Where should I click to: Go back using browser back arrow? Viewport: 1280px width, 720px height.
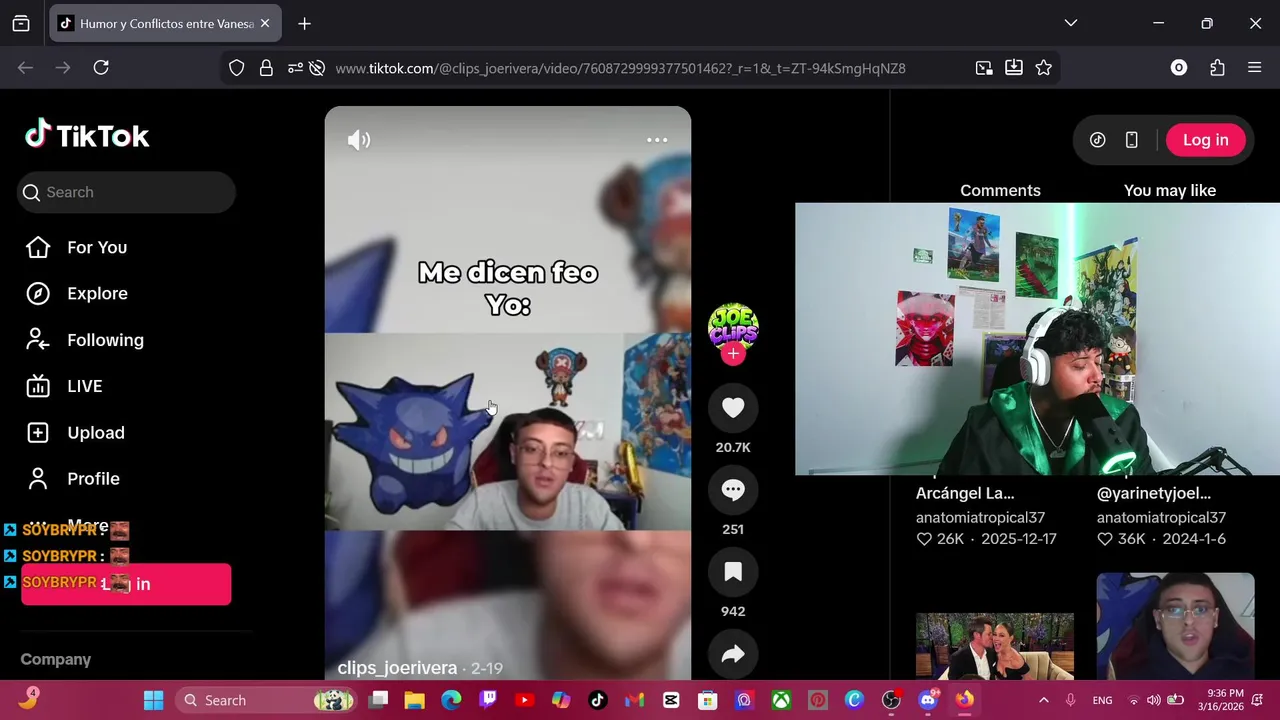(x=25, y=67)
